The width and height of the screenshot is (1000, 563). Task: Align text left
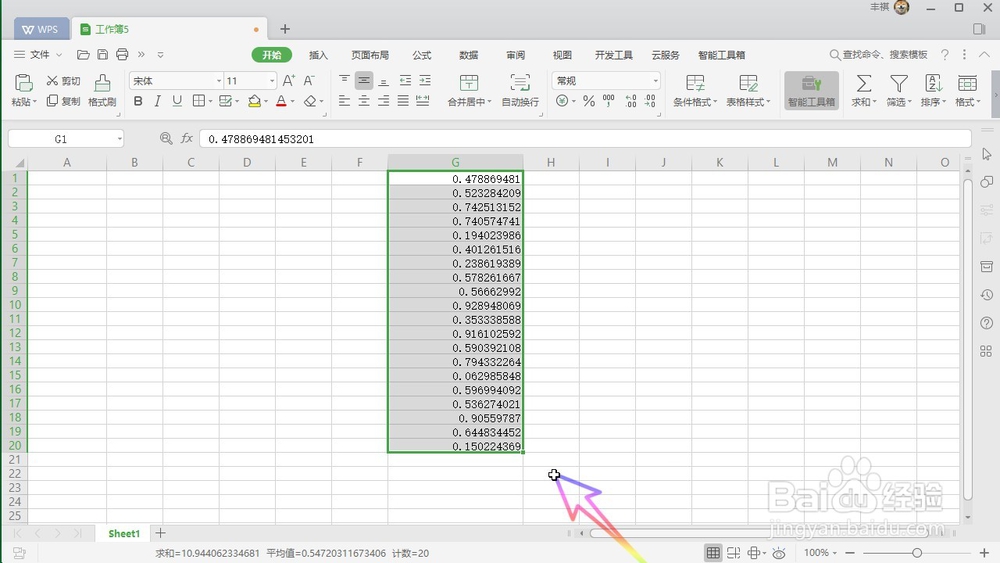coord(344,101)
